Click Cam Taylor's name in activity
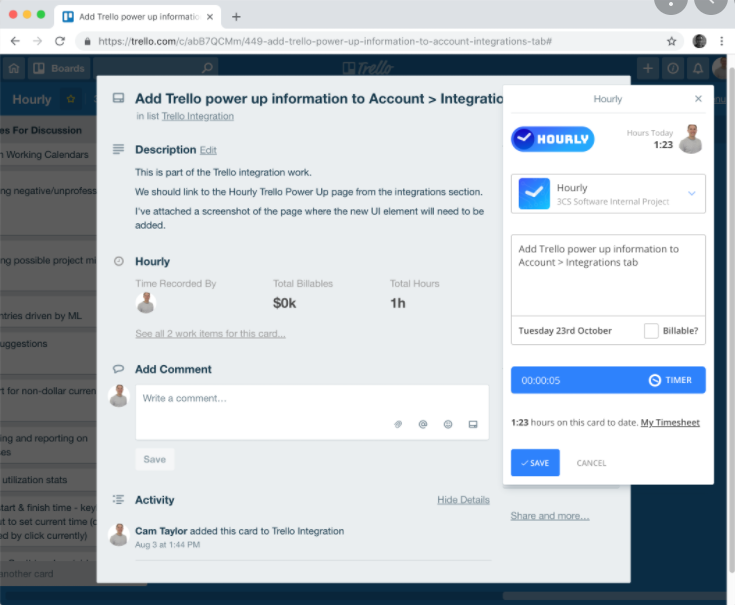735x605 pixels. pos(161,531)
